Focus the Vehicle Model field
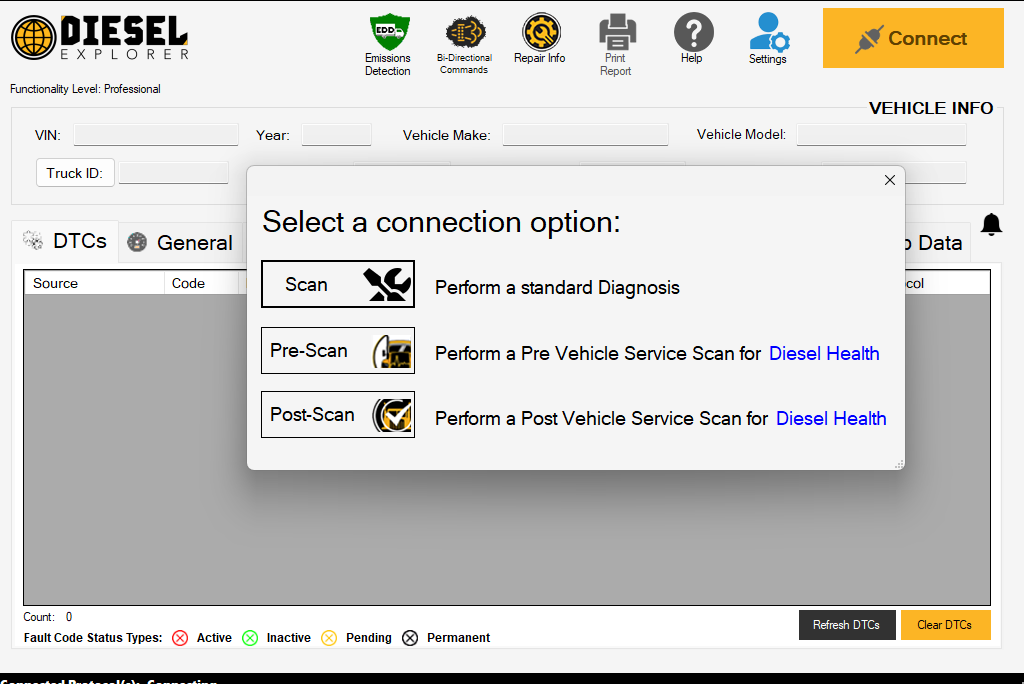The height and width of the screenshot is (684, 1024). [x=881, y=135]
